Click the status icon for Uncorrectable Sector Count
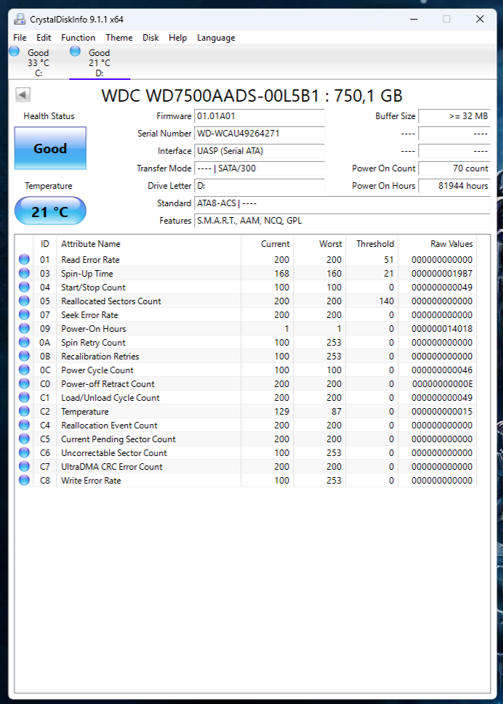The height and width of the screenshot is (704, 503). pyautogui.click(x=24, y=453)
